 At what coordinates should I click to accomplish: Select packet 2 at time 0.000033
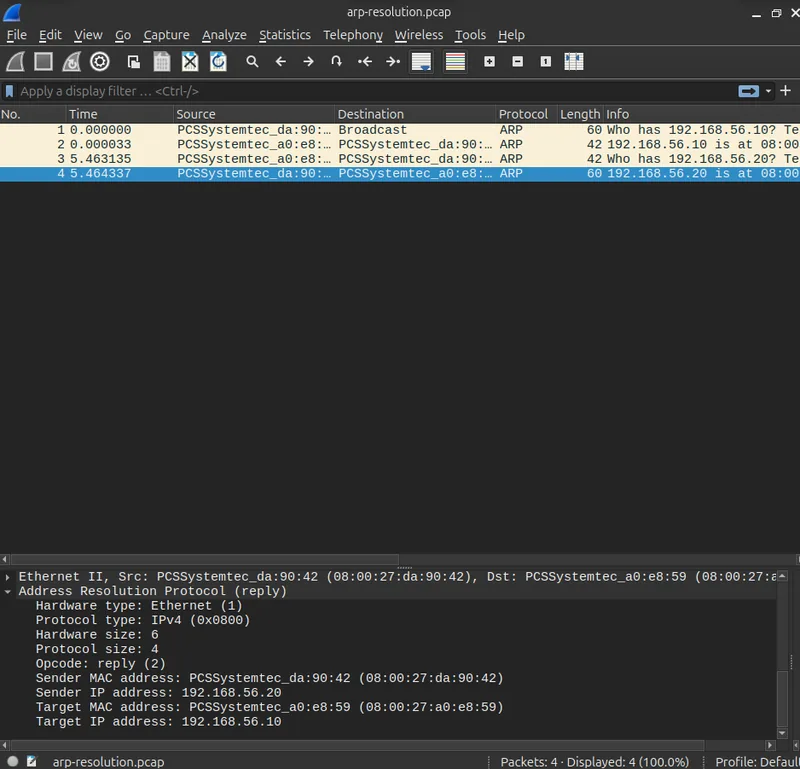[x=400, y=144]
